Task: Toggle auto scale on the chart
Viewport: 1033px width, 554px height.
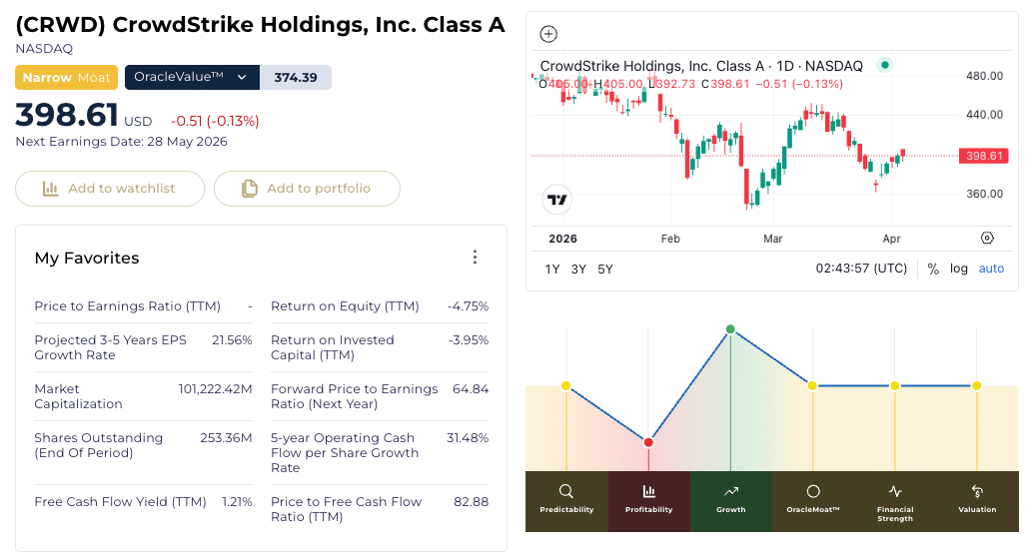Action: (x=991, y=268)
